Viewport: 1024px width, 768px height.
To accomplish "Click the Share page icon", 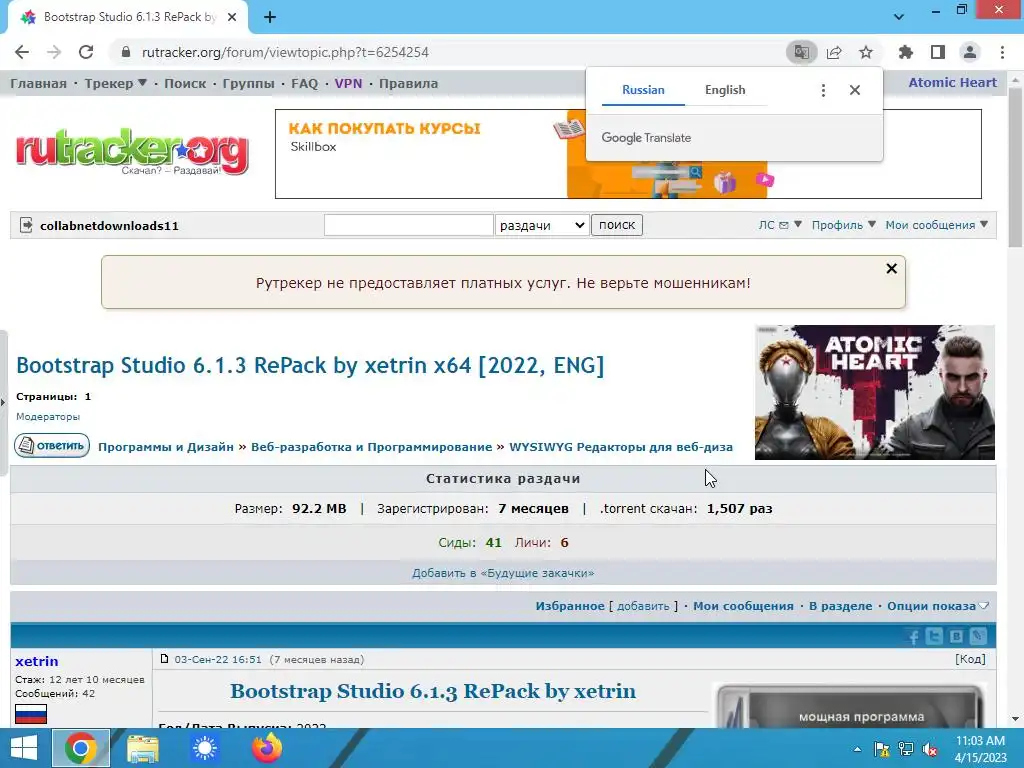I will click(834, 52).
